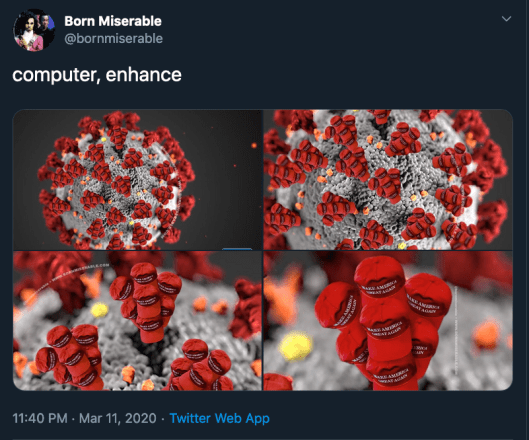Open the Born Miserable profile avatar
The height and width of the screenshot is (440, 529).
click(34, 30)
